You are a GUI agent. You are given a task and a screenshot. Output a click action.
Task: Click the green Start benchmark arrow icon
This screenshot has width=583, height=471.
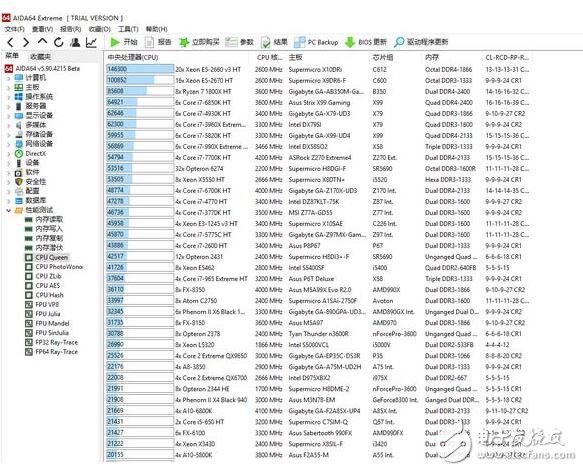click(115, 42)
